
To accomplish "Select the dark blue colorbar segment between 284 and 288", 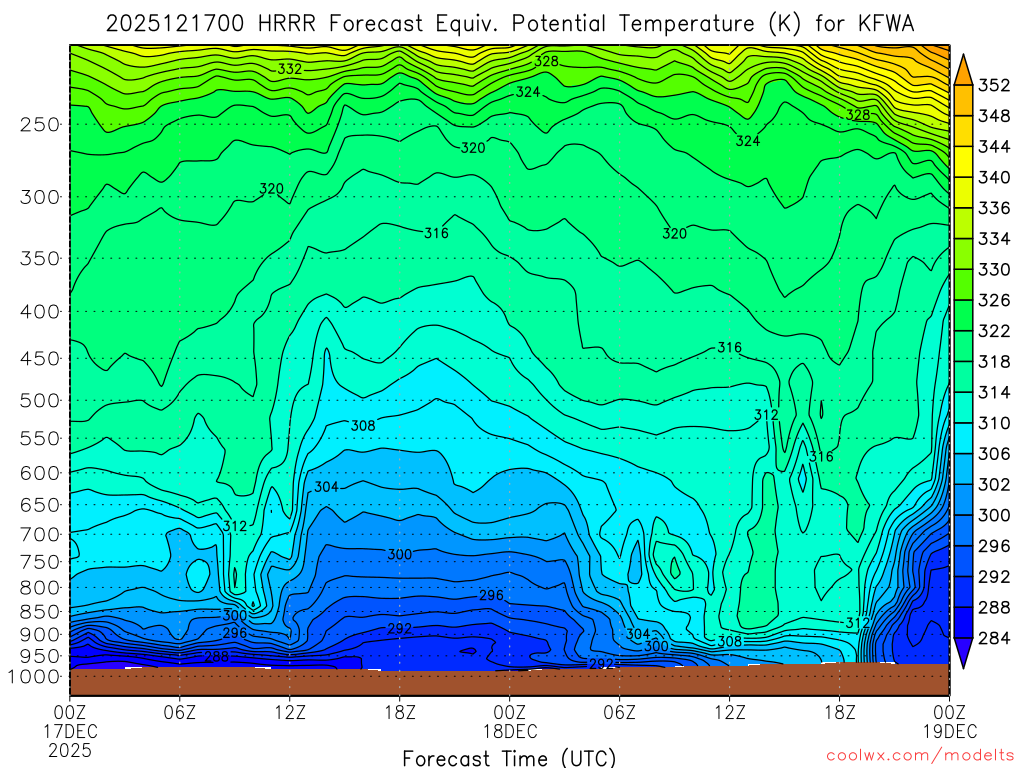I will click(963, 622).
